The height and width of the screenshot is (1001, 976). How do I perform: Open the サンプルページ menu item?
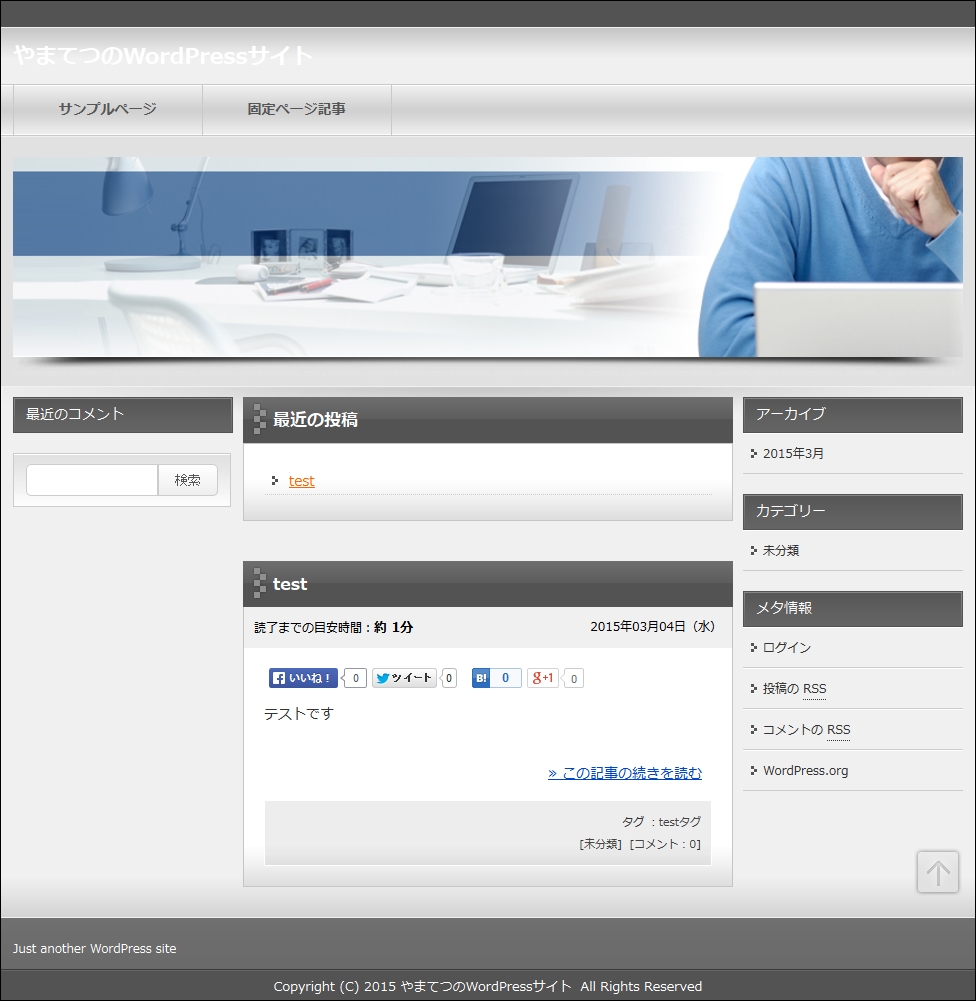(108, 109)
